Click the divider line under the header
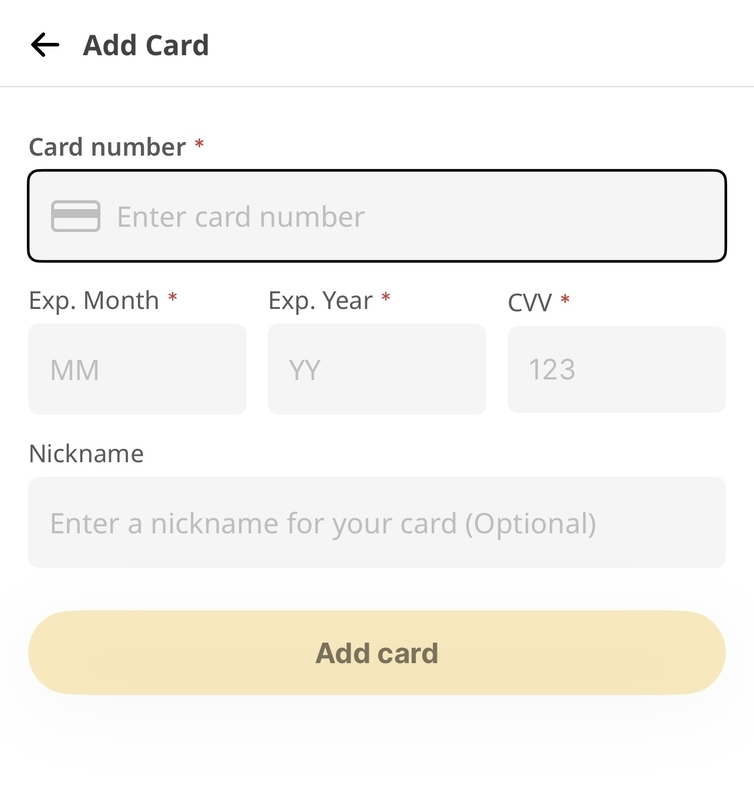The image size is (754, 800). (x=377, y=87)
